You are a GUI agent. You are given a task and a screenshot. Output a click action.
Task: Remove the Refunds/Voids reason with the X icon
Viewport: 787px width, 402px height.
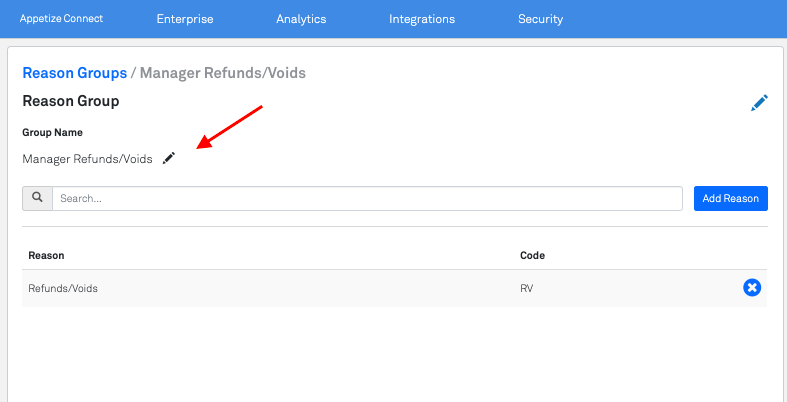click(752, 288)
